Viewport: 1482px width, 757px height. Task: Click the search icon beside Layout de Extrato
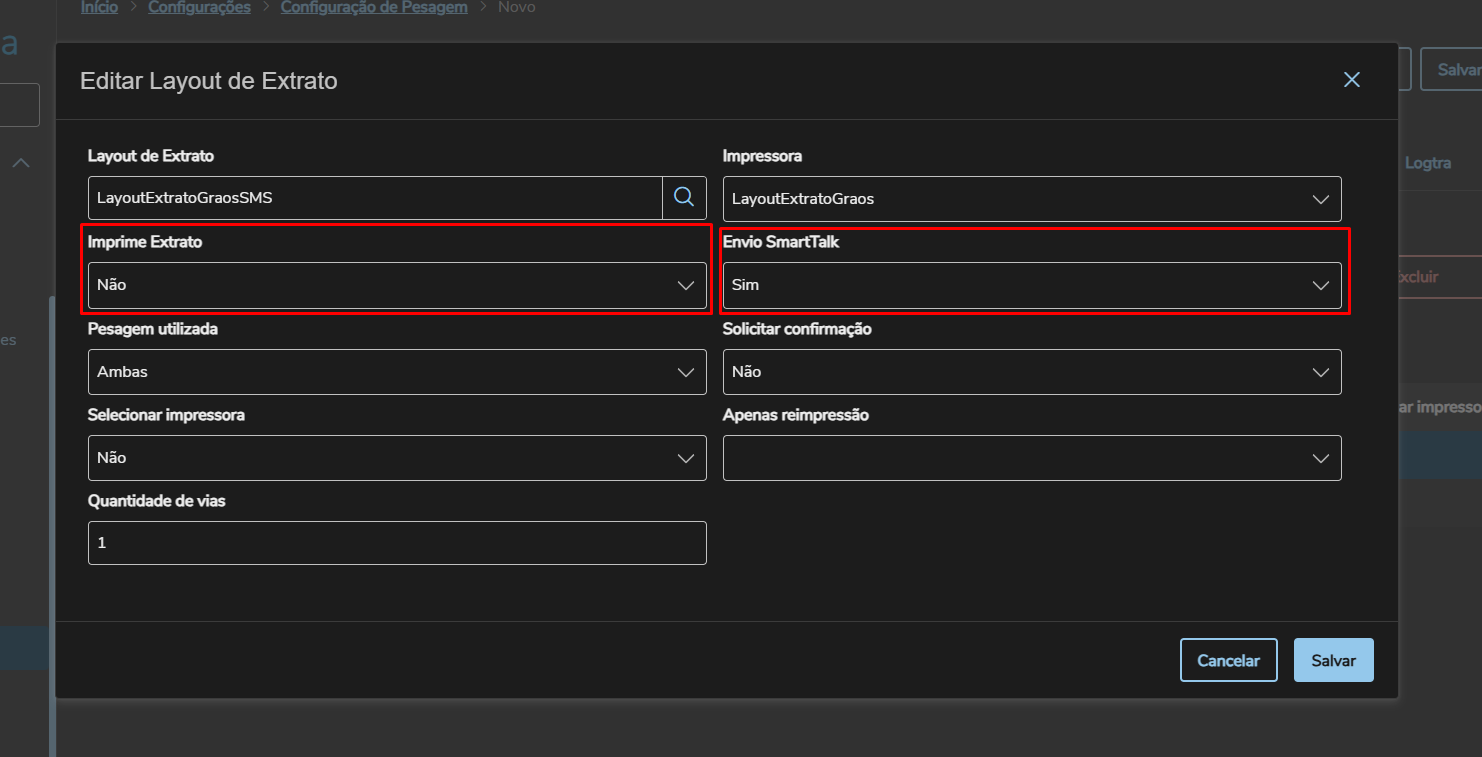pos(684,198)
